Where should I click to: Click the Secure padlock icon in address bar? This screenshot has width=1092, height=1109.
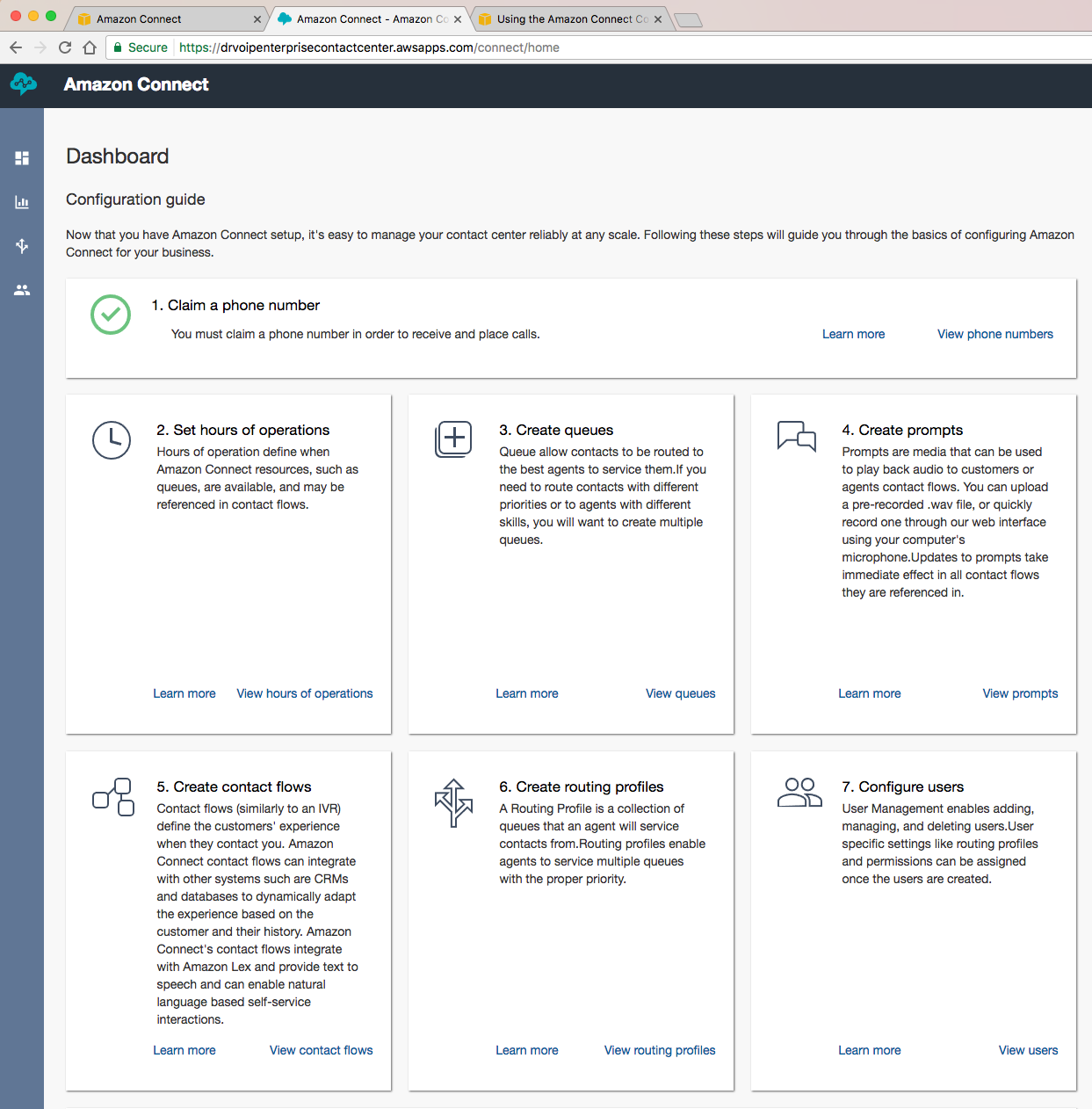coord(118,47)
